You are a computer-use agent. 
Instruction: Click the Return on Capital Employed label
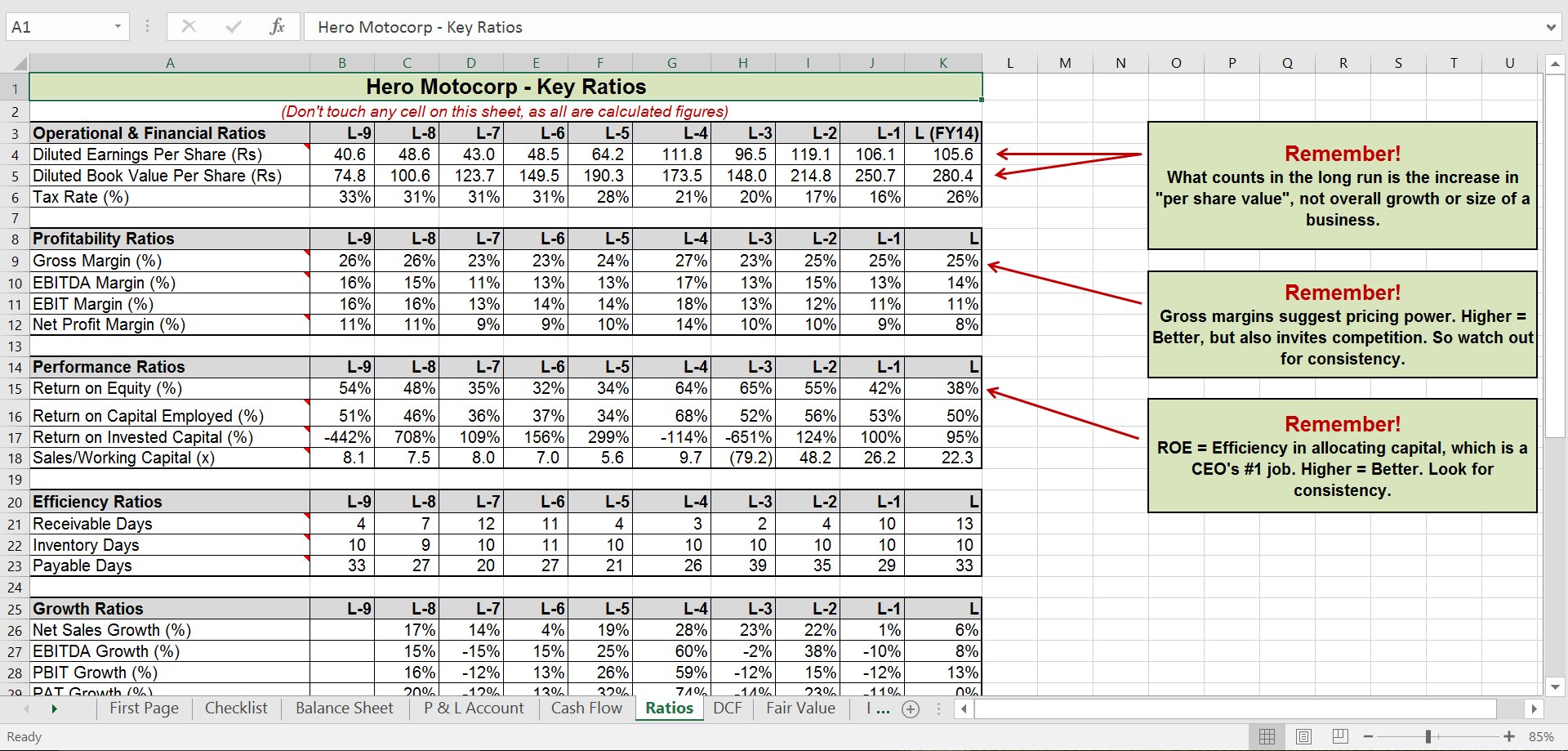[x=148, y=416]
